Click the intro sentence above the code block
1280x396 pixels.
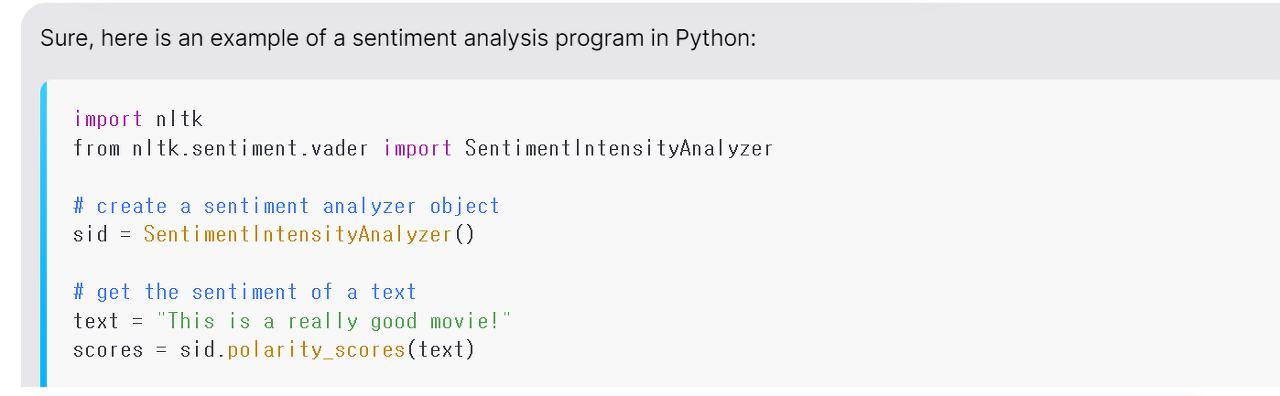pyautogui.click(x=399, y=39)
